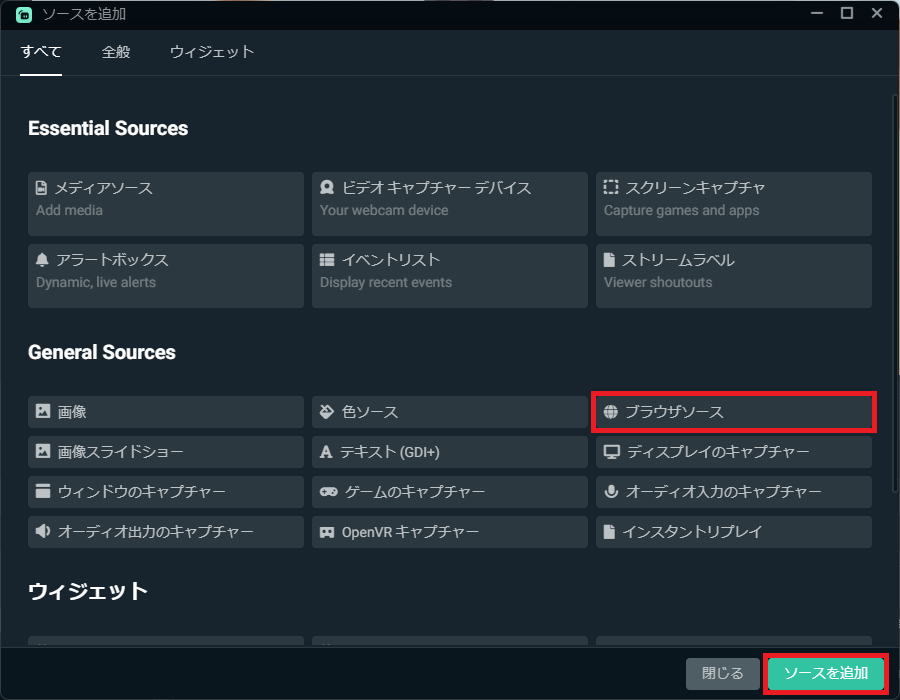This screenshot has height=700, width=900.
Task: Switch to the 全般 tab
Action: tap(116, 52)
